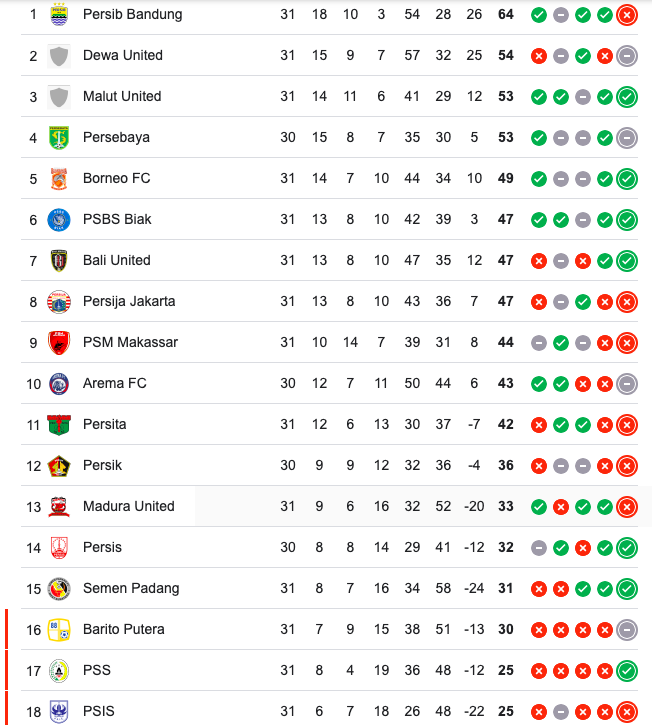Screen dimensions: 652x725
Task: View Dewa United's latest draw result indicator
Action: 627,56
